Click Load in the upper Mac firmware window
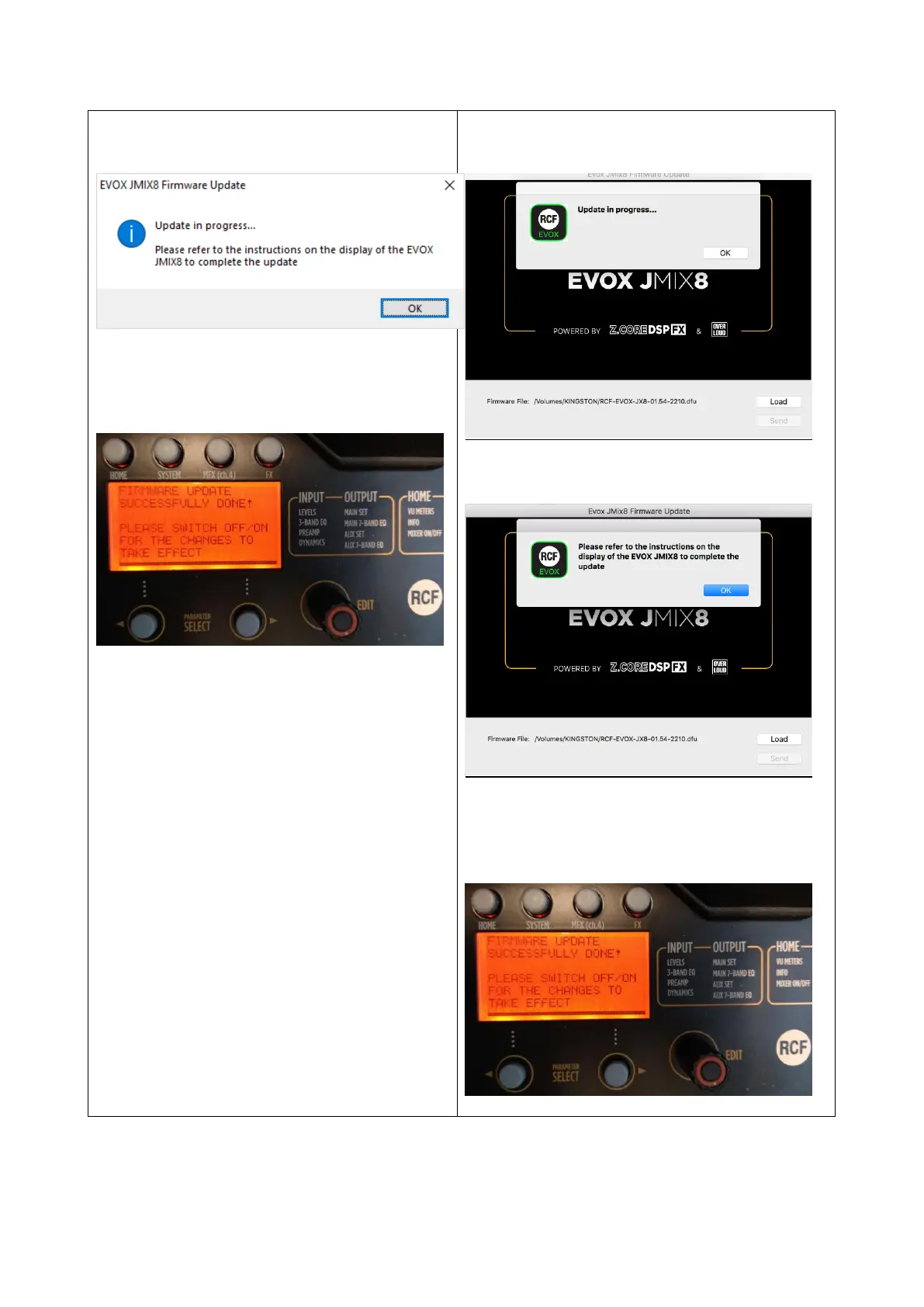Screen dimensions: 924x1307 (x=778, y=402)
